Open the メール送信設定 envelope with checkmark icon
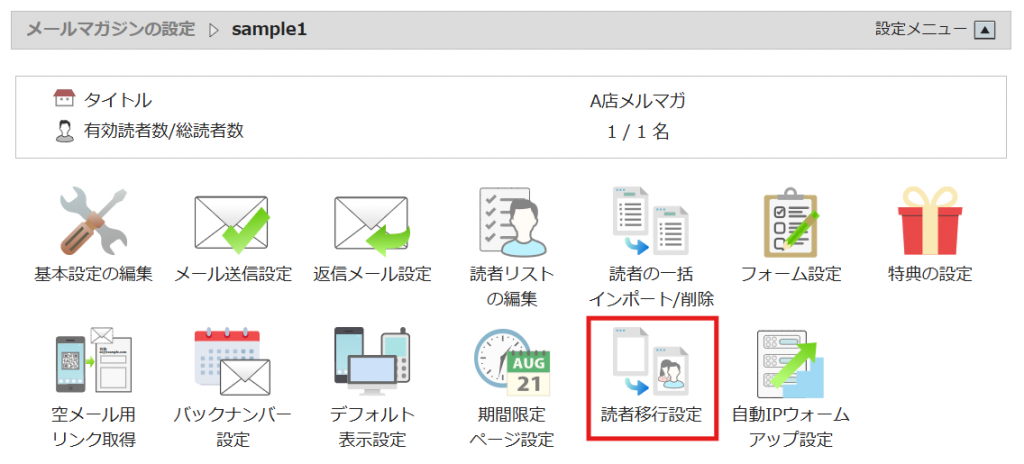 [x=232, y=224]
